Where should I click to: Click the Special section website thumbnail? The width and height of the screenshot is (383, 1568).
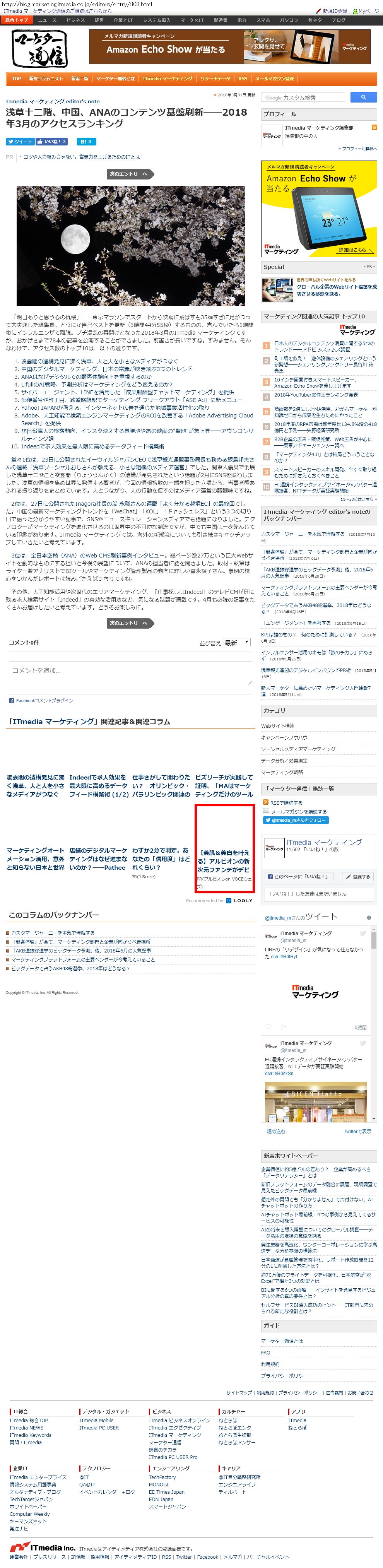[x=277, y=290]
